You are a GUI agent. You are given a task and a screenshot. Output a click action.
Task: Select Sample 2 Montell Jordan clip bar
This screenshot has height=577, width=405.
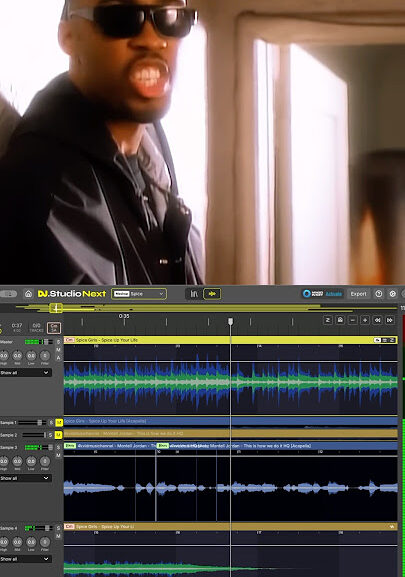(x=231, y=433)
